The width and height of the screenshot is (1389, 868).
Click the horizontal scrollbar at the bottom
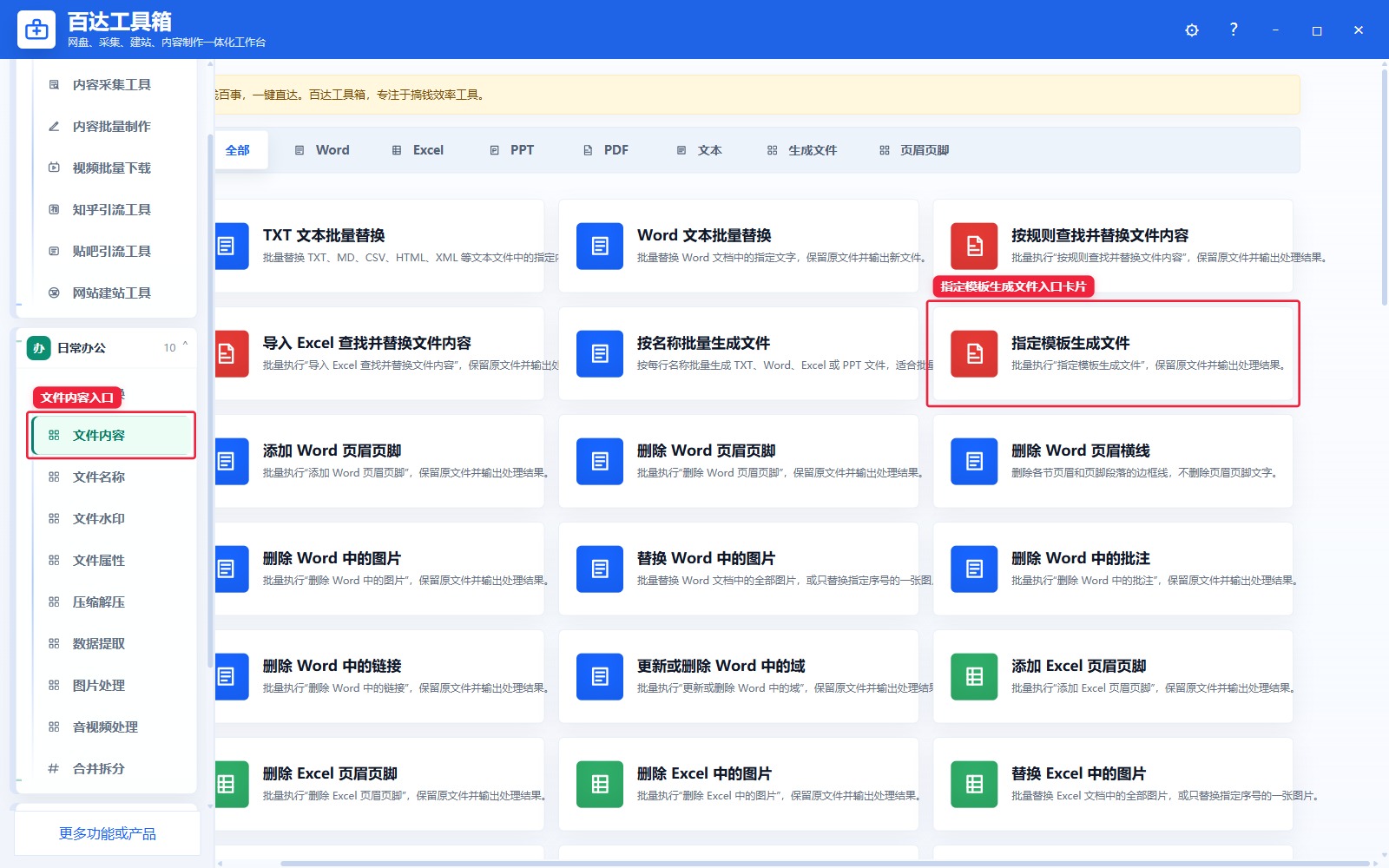tap(825, 864)
